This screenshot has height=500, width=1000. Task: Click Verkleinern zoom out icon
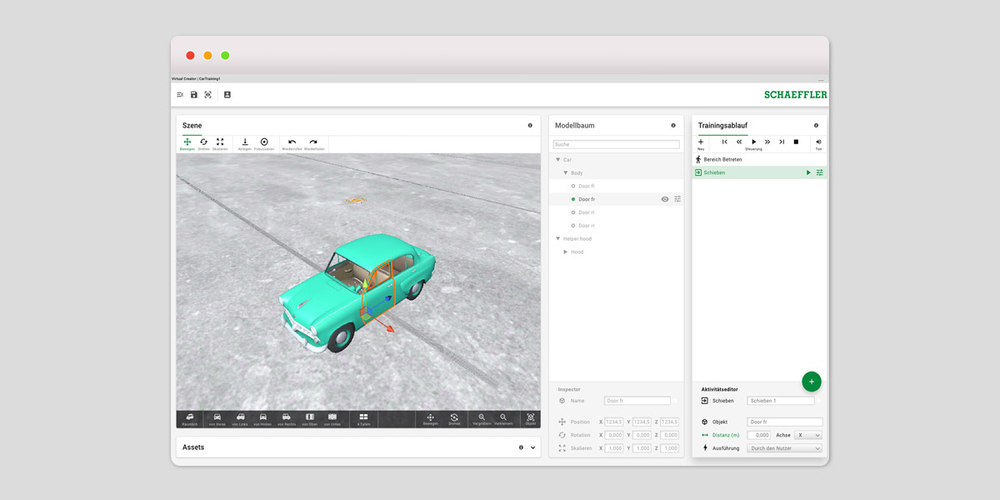click(x=503, y=419)
